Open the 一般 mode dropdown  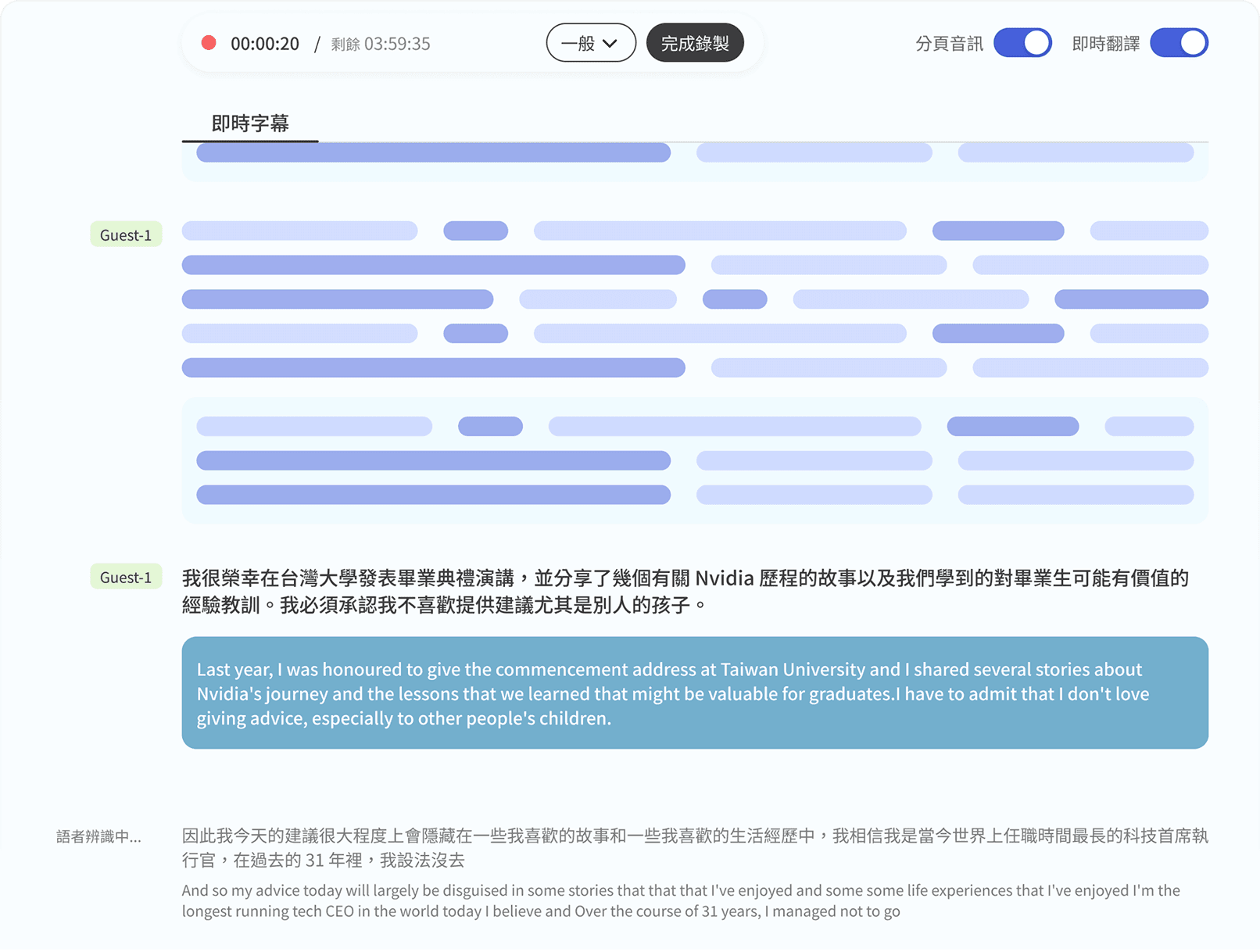point(590,43)
